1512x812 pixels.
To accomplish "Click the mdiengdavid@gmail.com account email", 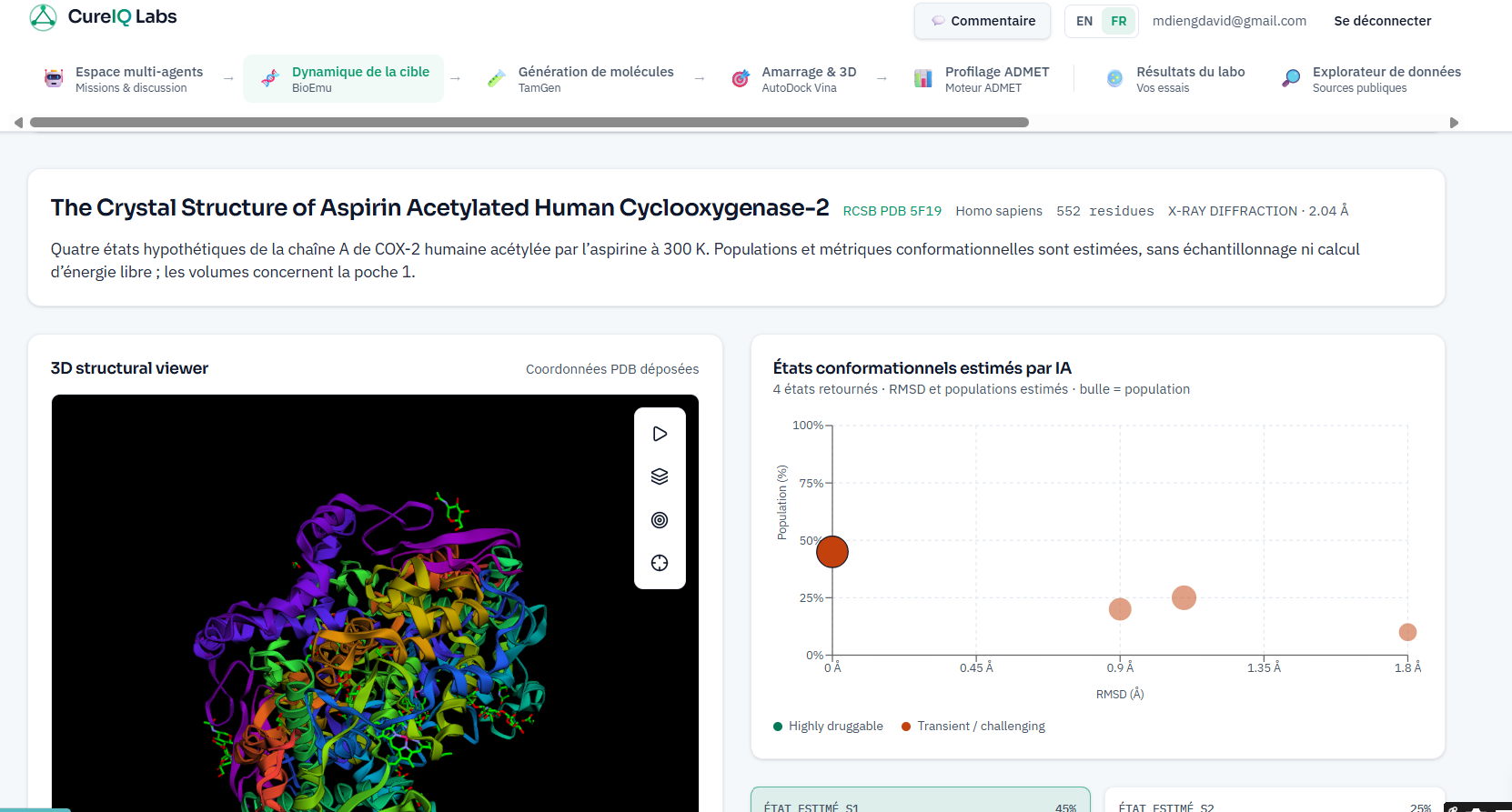I will pyautogui.click(x=1229, y=21).
